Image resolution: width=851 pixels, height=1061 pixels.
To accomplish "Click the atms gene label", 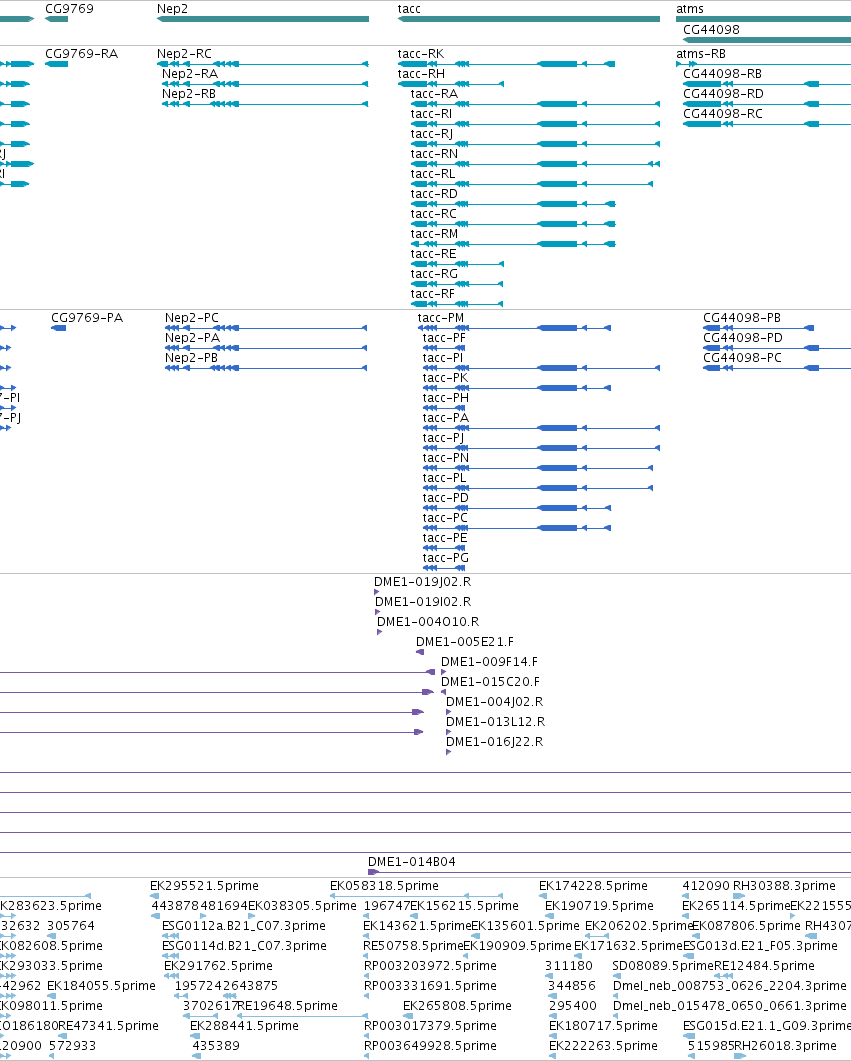I will pos(690,9).
